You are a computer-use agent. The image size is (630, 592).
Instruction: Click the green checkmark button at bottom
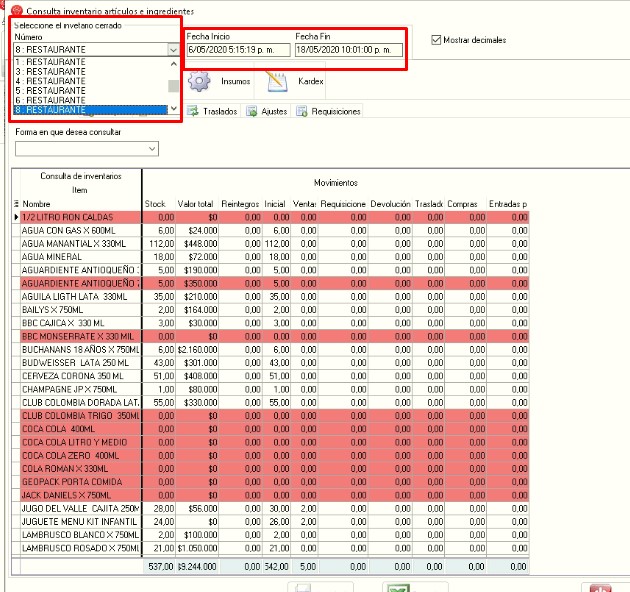397,590
